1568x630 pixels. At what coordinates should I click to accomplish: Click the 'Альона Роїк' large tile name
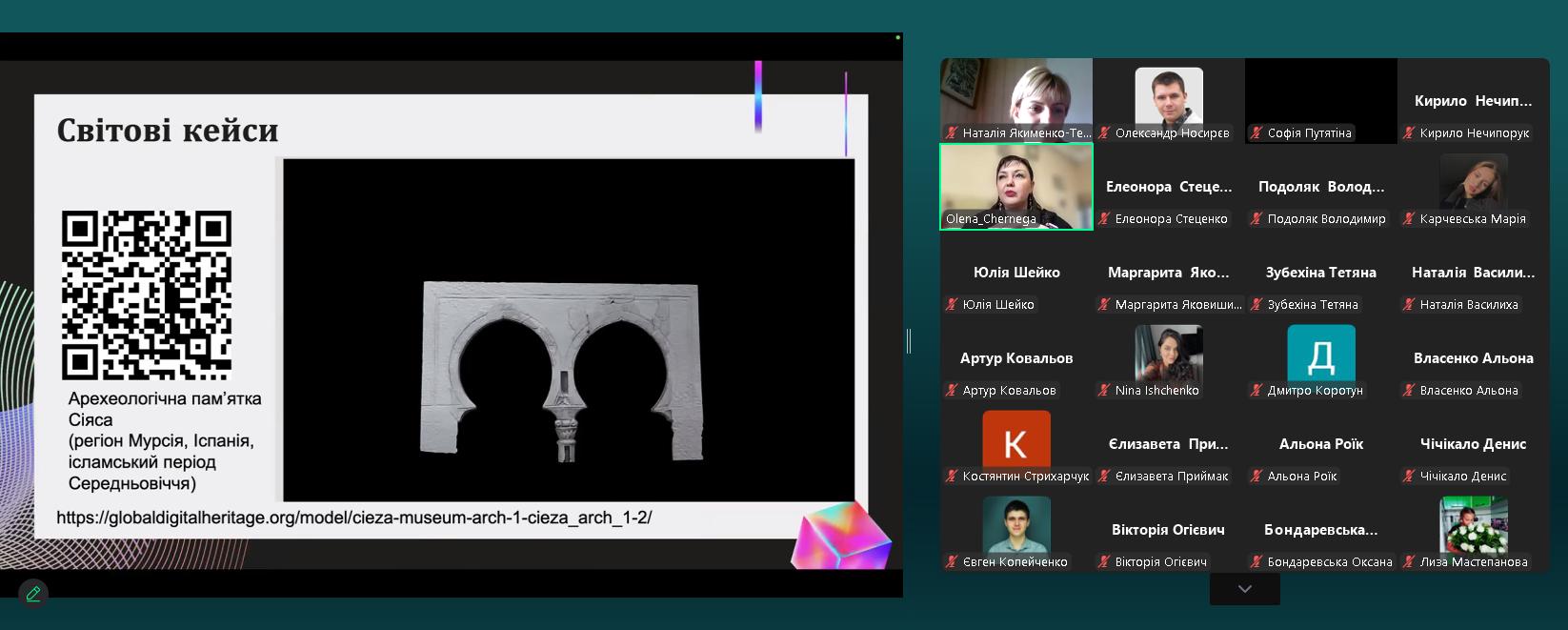pos(1321,444)
